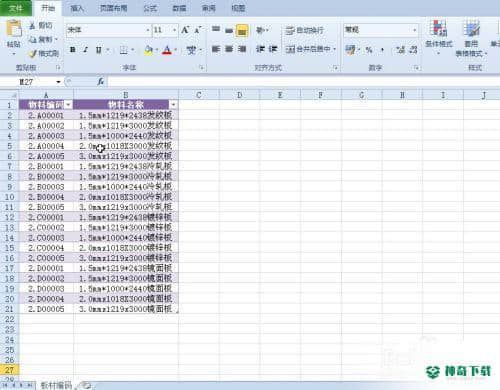
Task: Open filter dropdown in column A header
Action: pos(68,105)
